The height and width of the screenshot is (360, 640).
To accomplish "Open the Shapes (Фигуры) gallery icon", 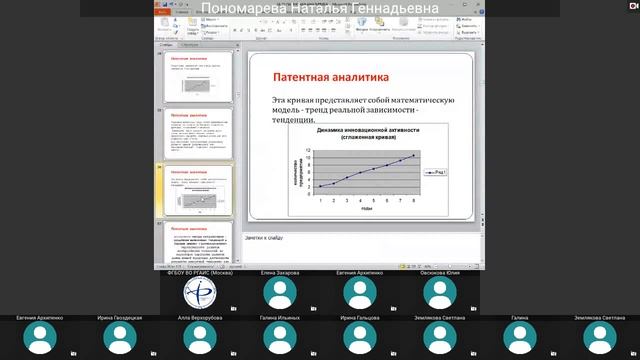I will 362,22.
